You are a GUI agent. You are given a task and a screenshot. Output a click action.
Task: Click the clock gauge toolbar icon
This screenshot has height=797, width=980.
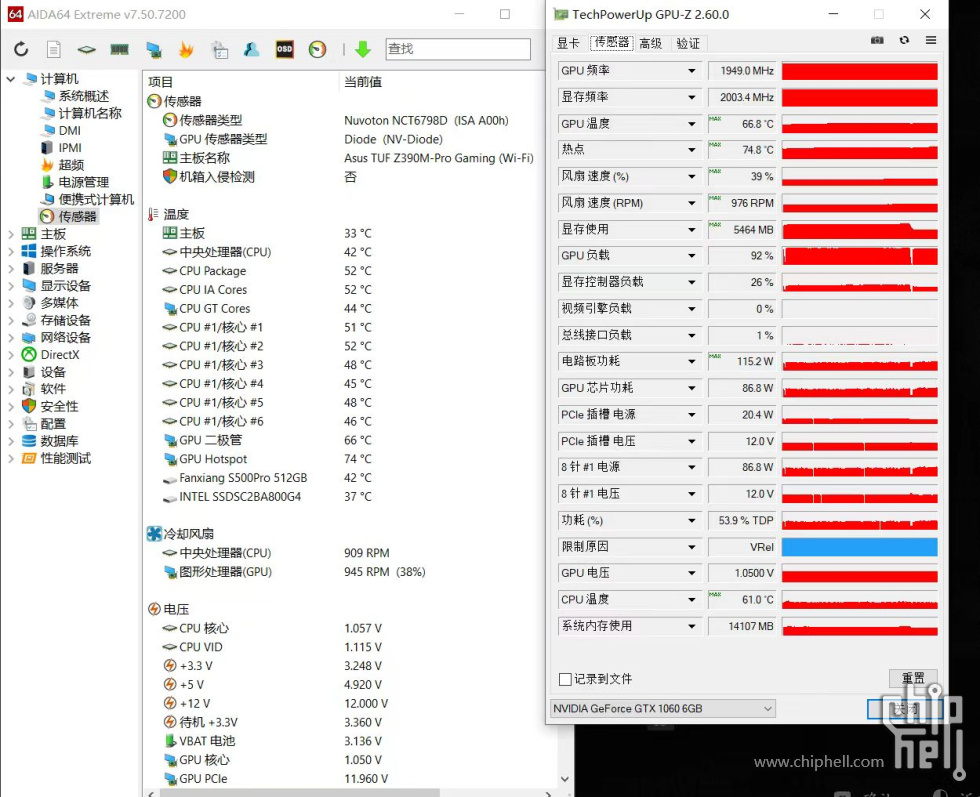click(318, 49)
